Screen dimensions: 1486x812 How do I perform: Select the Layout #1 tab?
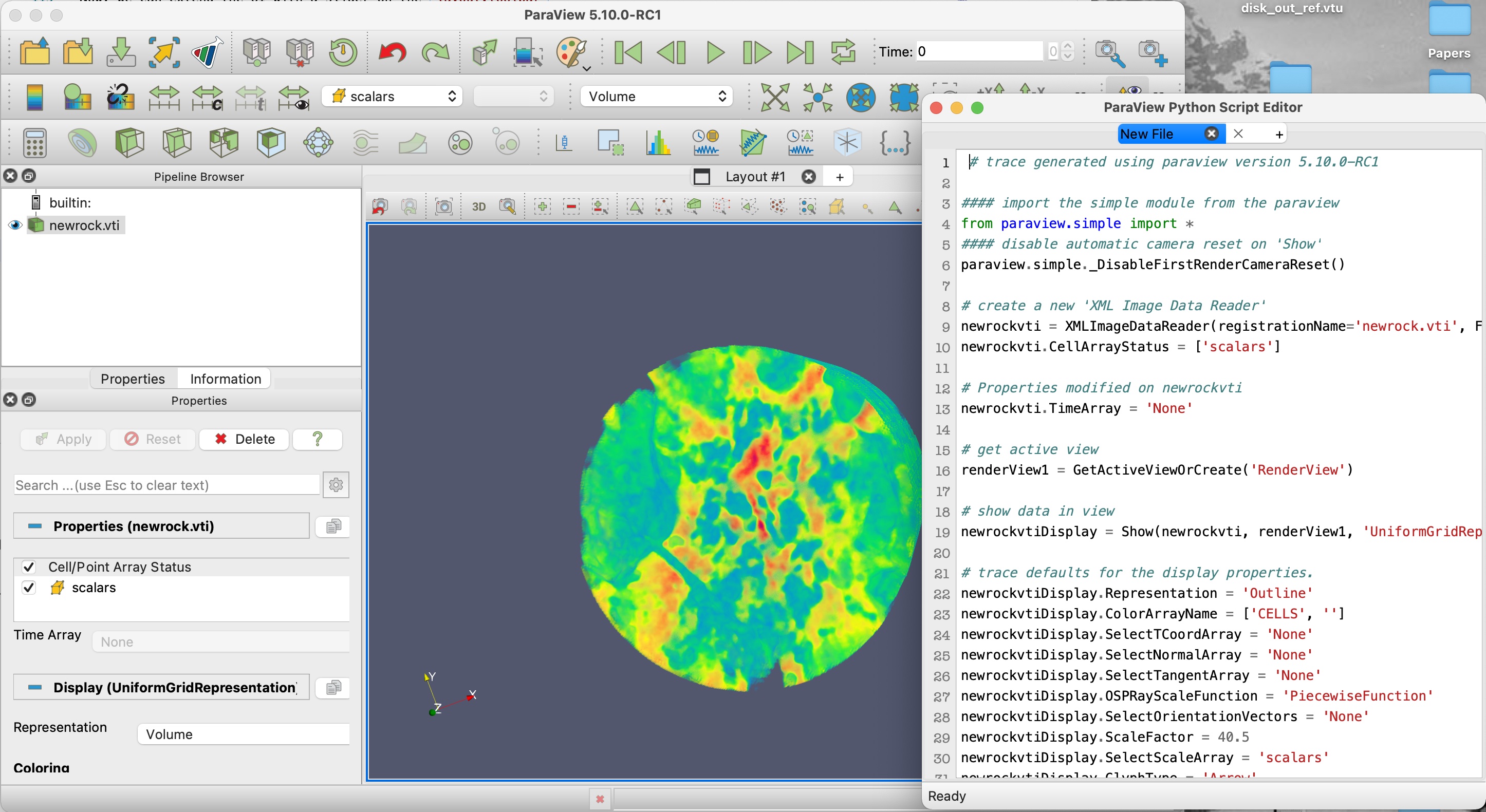point(755,177)
